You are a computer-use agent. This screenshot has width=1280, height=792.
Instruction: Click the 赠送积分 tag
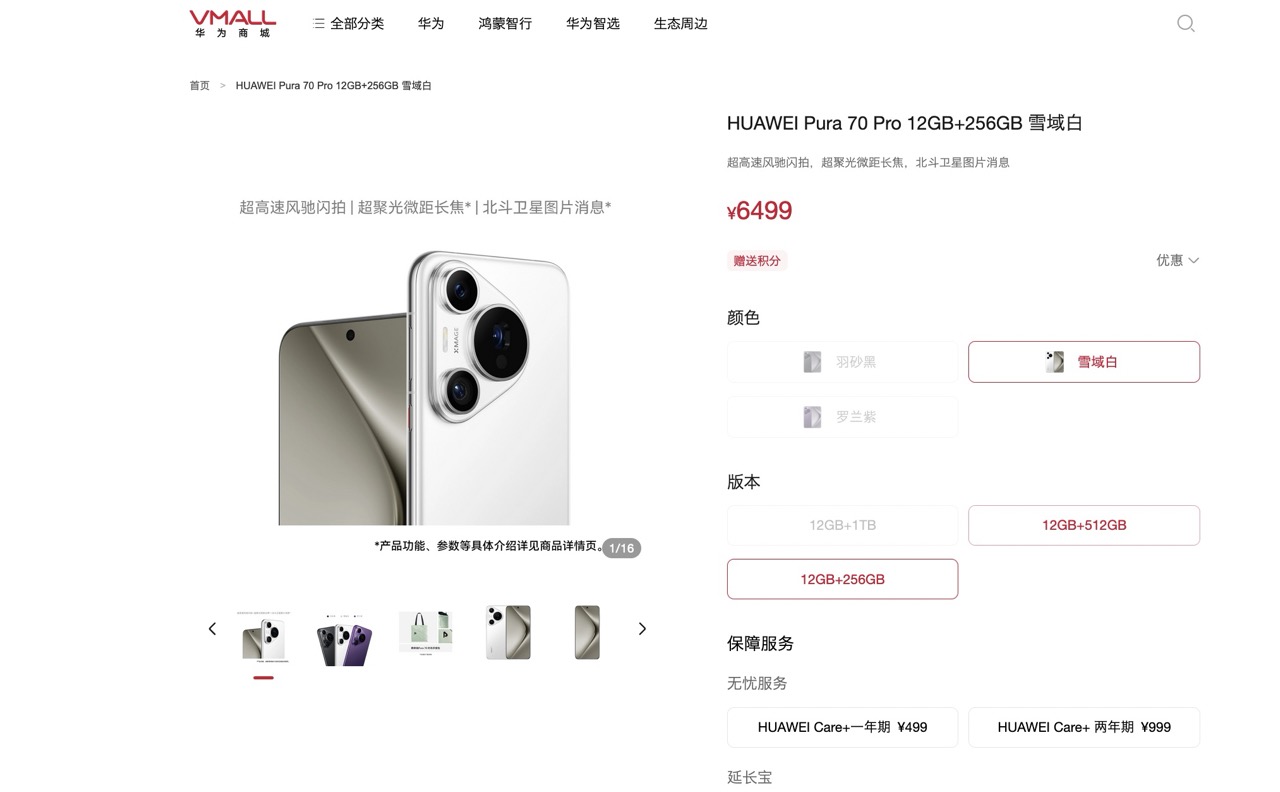[757, 261]
